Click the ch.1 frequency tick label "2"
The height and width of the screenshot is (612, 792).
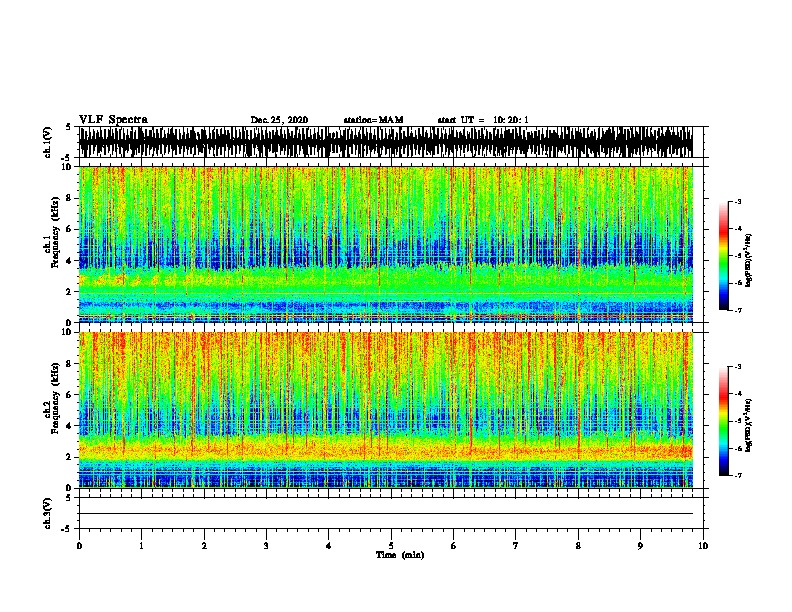tap(70, 292)
